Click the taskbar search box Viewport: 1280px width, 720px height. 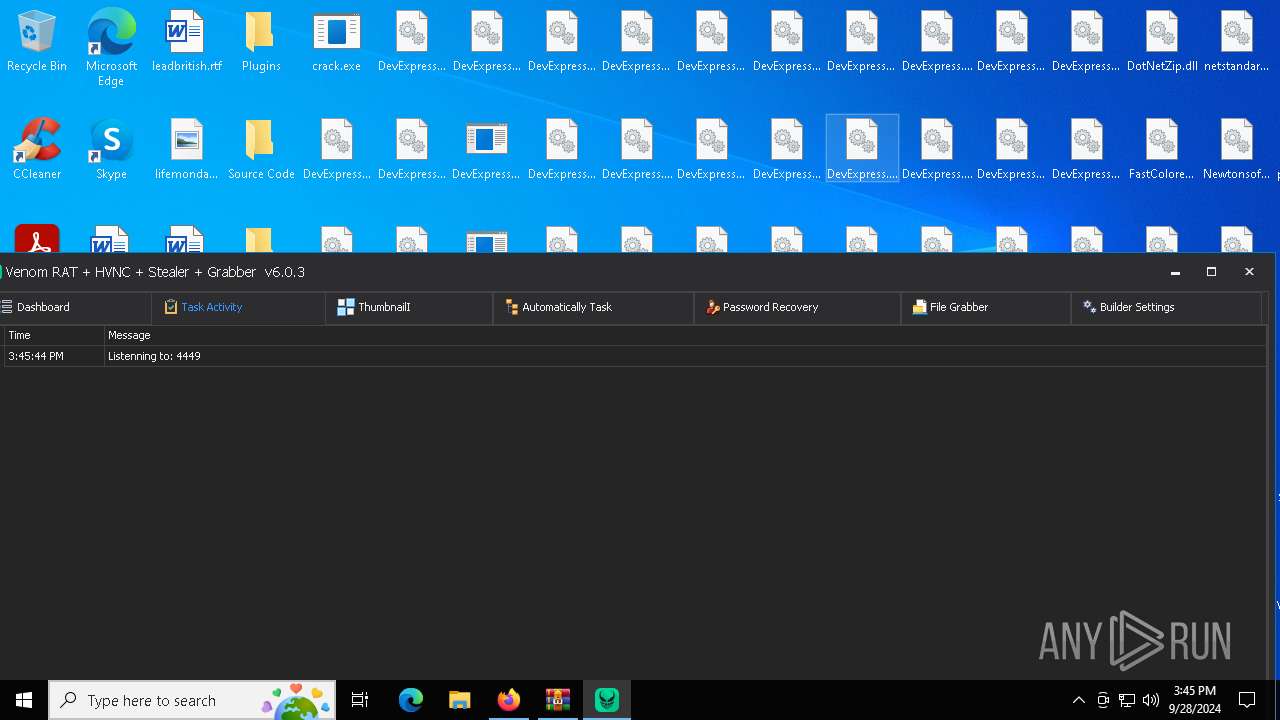pyautogui.click(x=192, y=700)
